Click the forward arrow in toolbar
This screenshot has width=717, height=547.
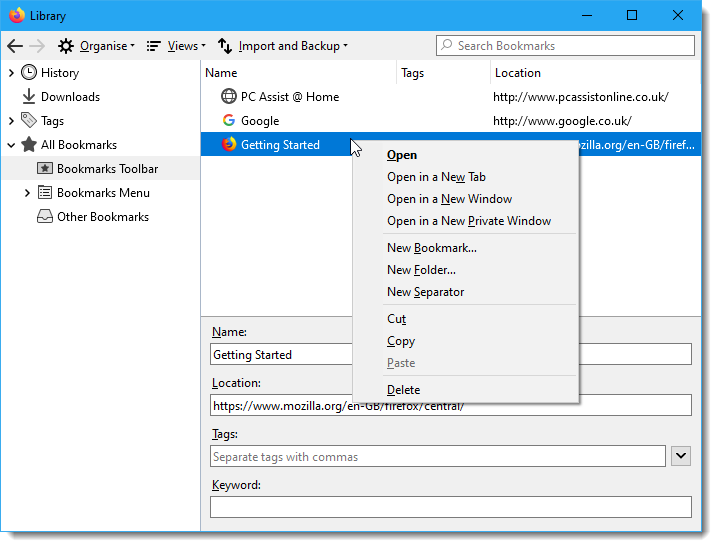(x=37, y=46)
